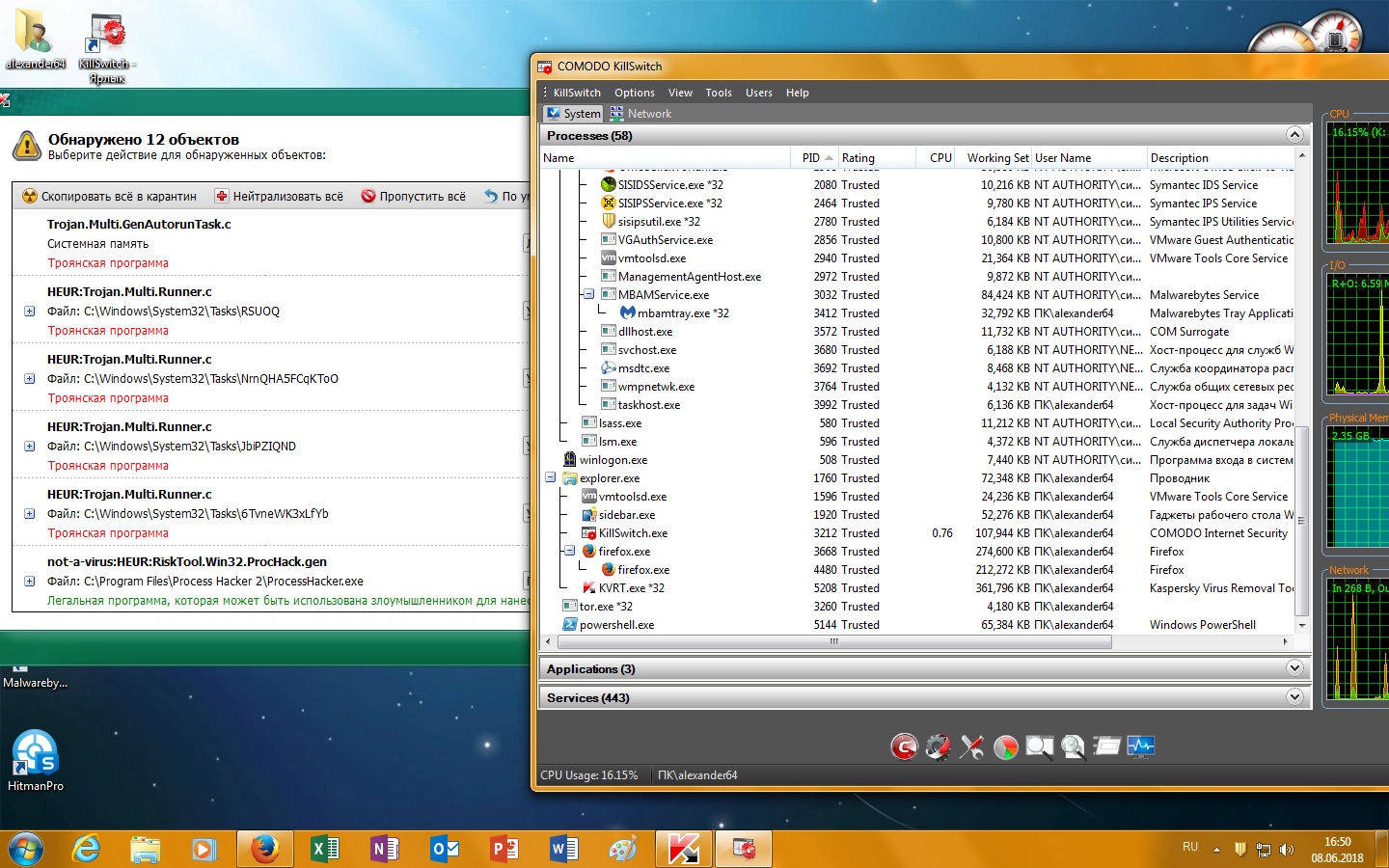Click the Kaspersky icon in the taskbar

(x=683, y=849)
